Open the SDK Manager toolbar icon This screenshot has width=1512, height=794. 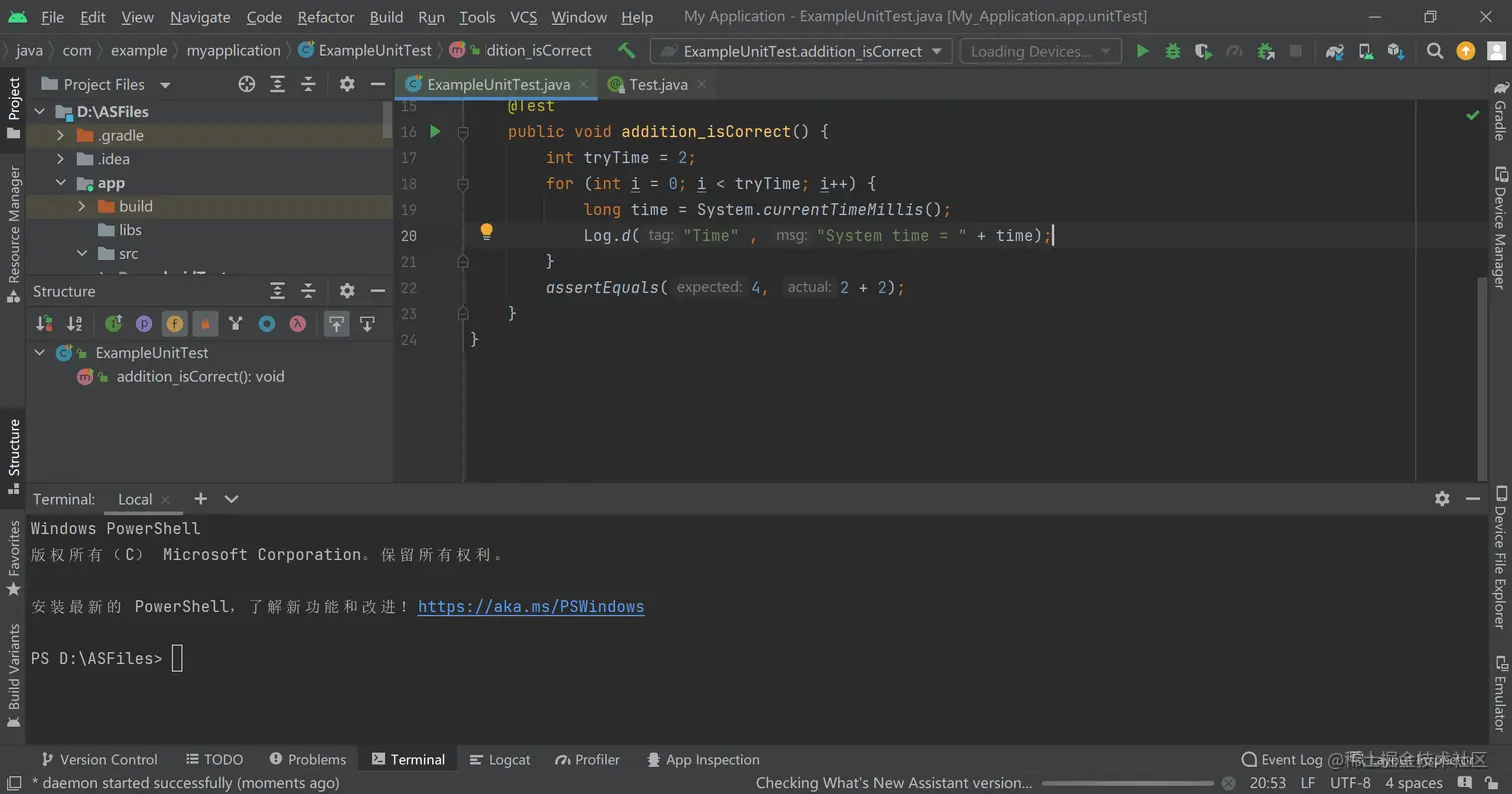[1396, 51]
